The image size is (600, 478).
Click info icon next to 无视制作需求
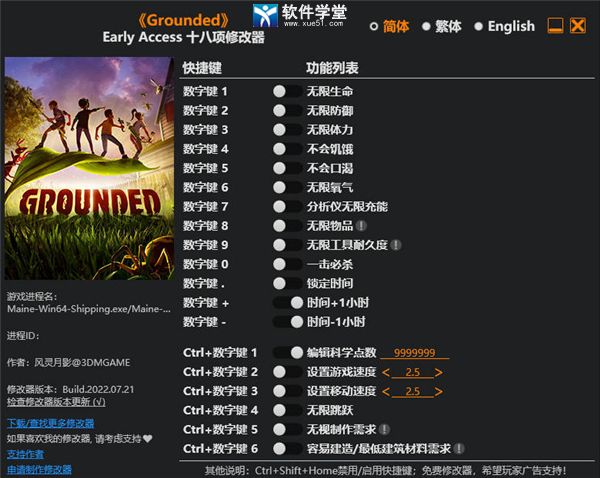(x=384, y=429)
